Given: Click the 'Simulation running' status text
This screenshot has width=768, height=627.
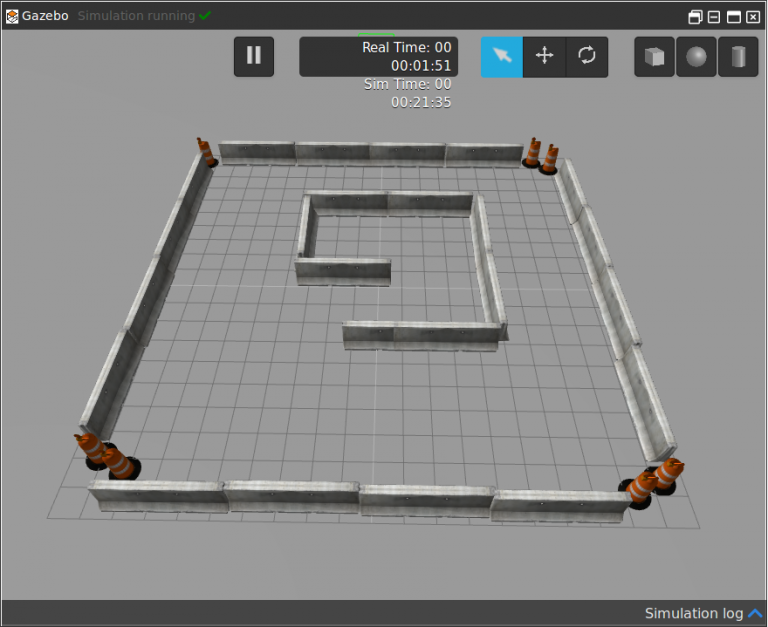Looking at the screenshot, I should [136, 16].
